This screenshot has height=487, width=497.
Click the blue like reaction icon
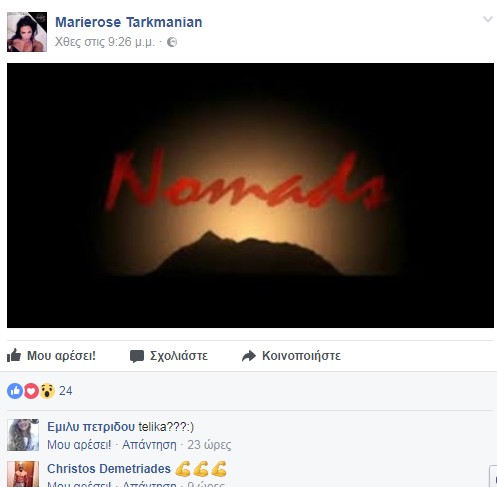[15, 391]
